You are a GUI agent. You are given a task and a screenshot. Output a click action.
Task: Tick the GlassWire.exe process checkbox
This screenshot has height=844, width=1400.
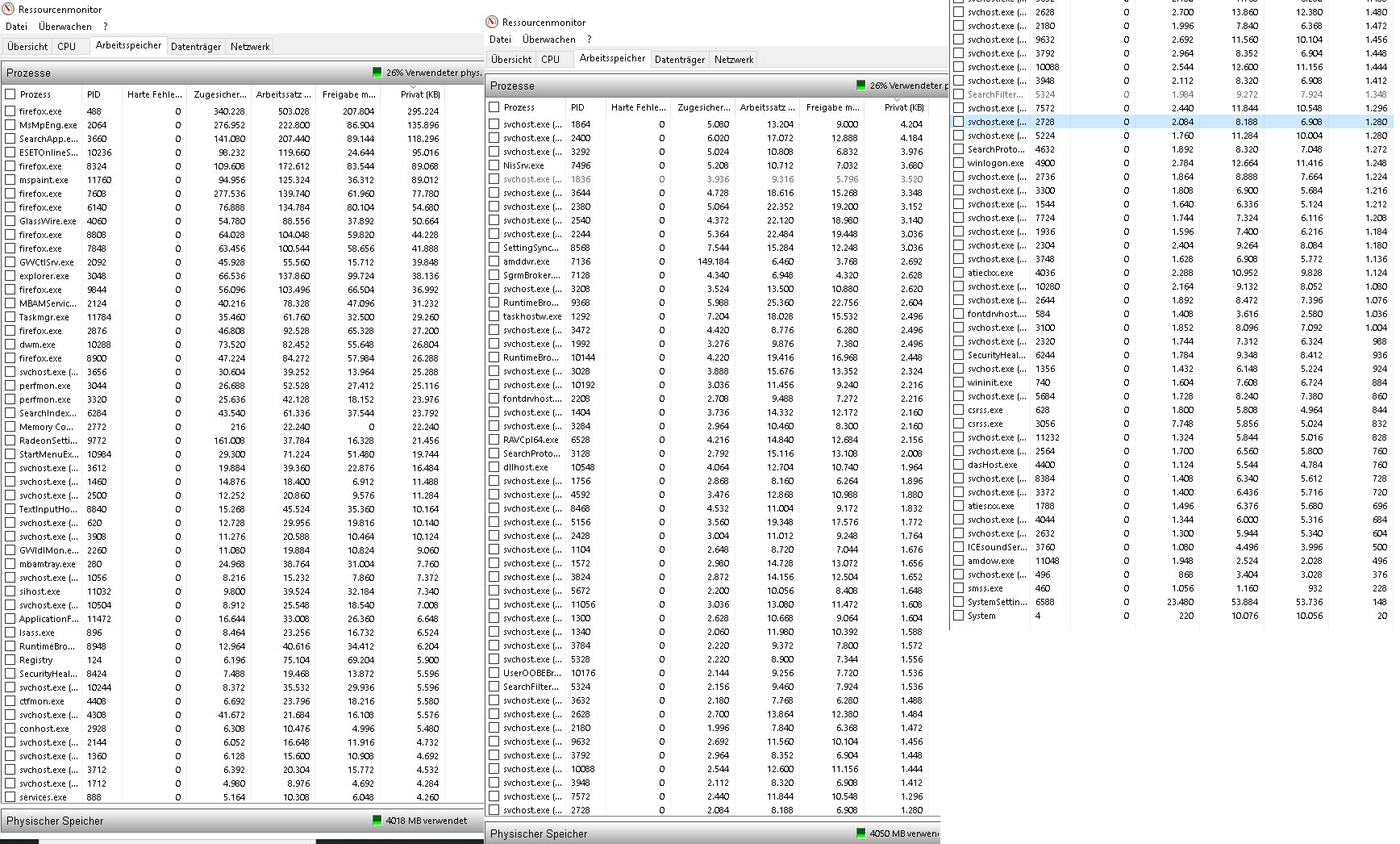(x=10, y=221)
